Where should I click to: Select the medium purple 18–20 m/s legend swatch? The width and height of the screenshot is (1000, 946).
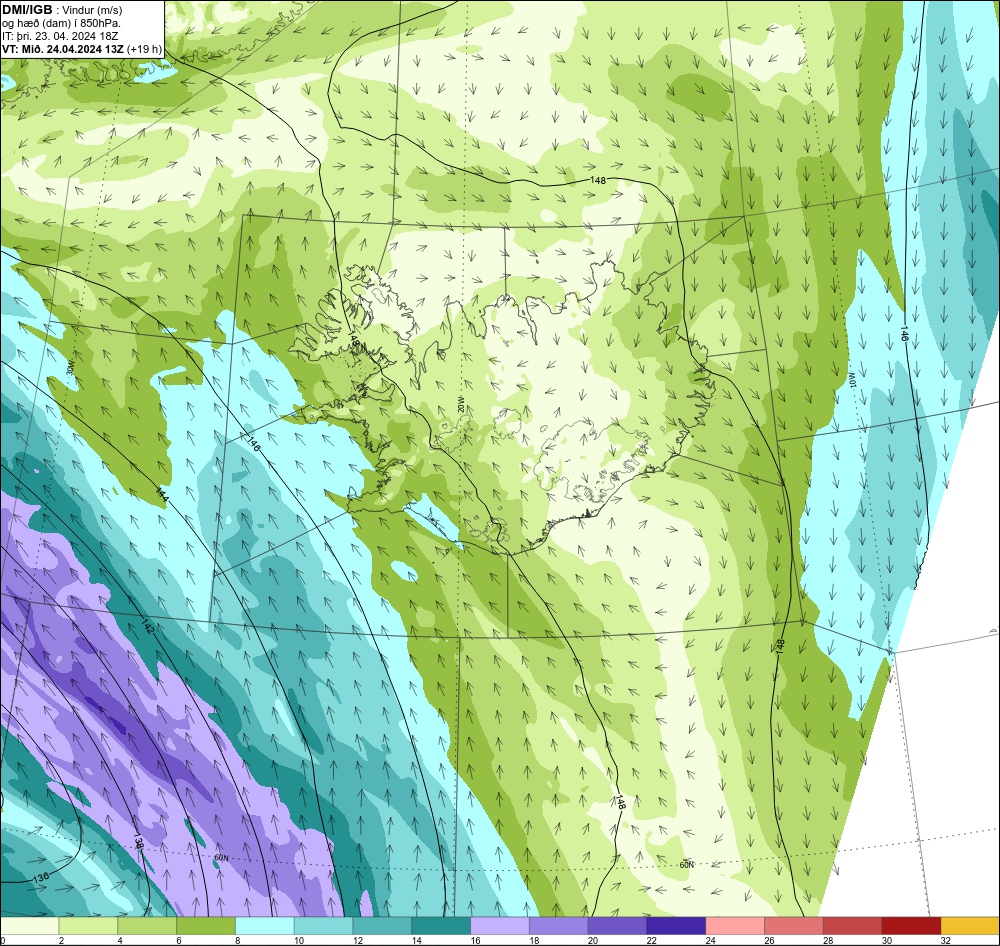559,926
